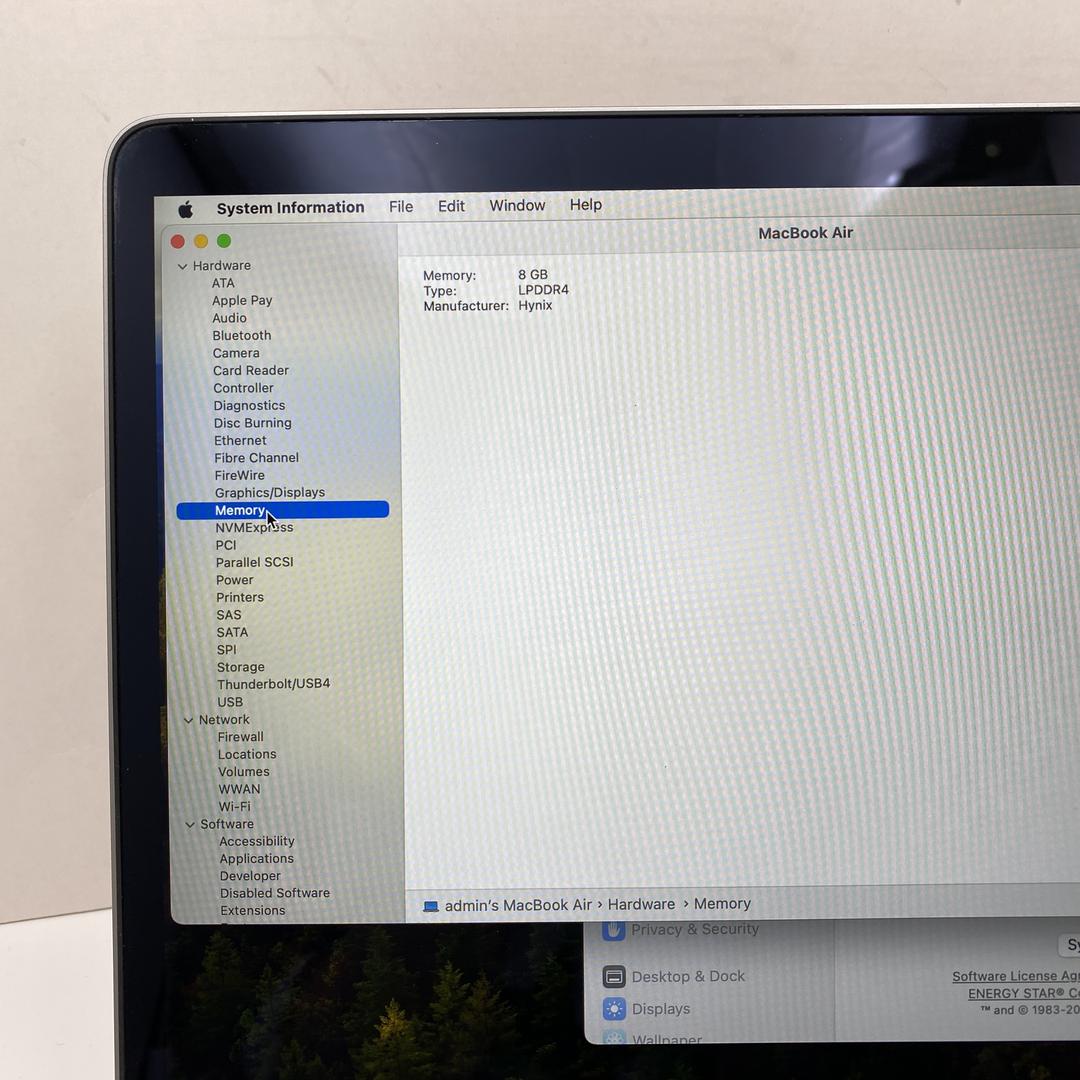Open the File menu
Image resolution: width=1080 pixels, height=1080 pixels.
click(x=401, y=207)
